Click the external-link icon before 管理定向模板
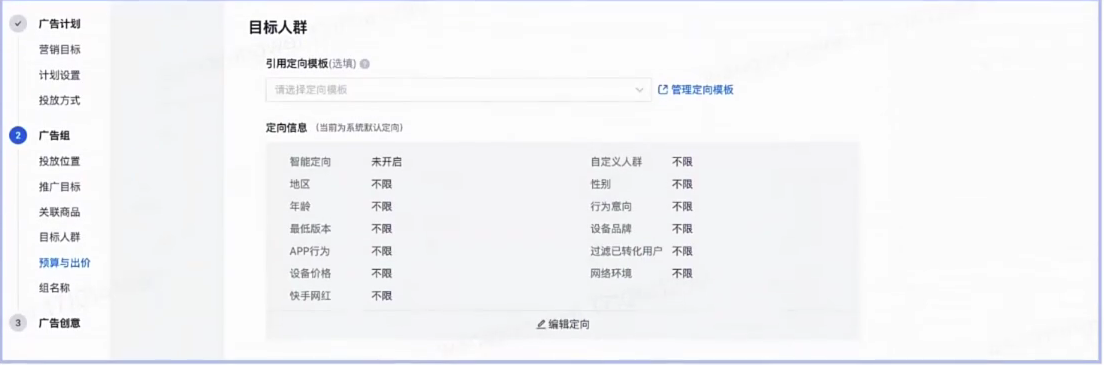The image size is (1104, 365). pos(662,90)
